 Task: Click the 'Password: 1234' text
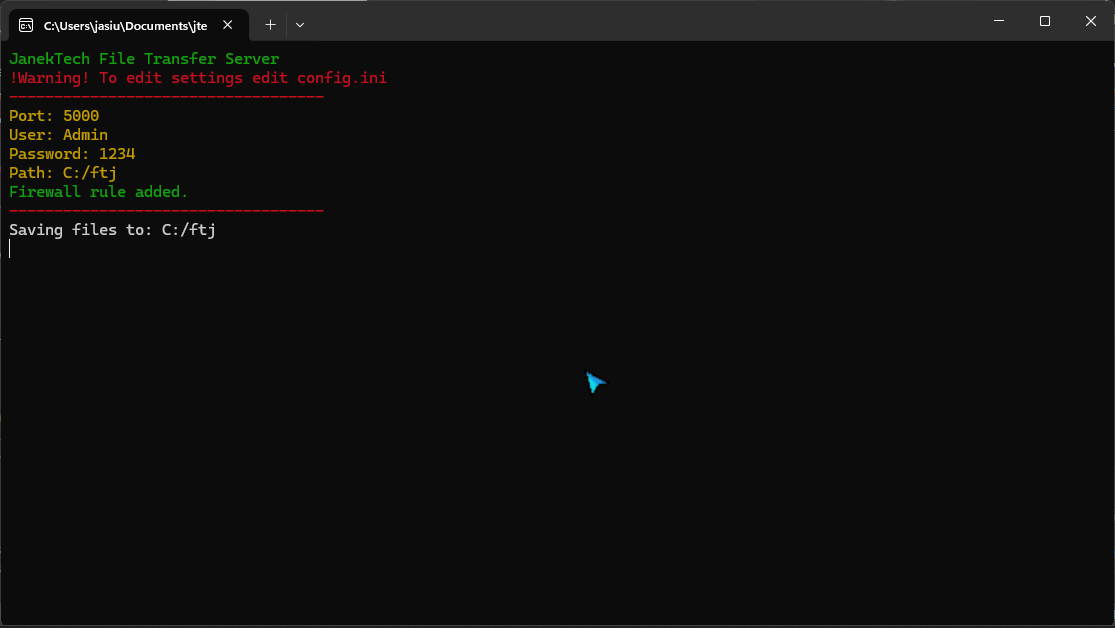[72, 154]
